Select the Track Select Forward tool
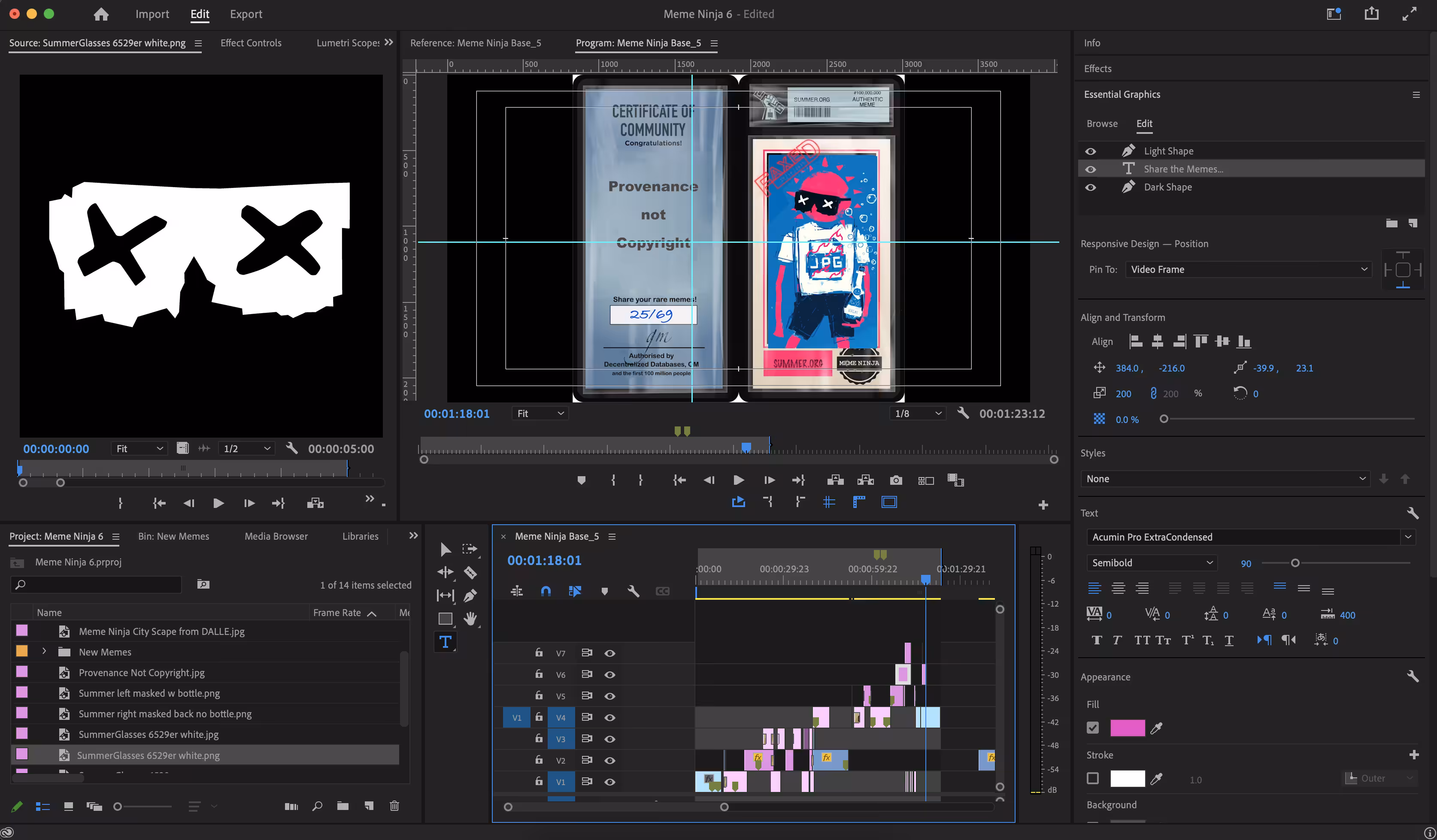 pos(470,549)
